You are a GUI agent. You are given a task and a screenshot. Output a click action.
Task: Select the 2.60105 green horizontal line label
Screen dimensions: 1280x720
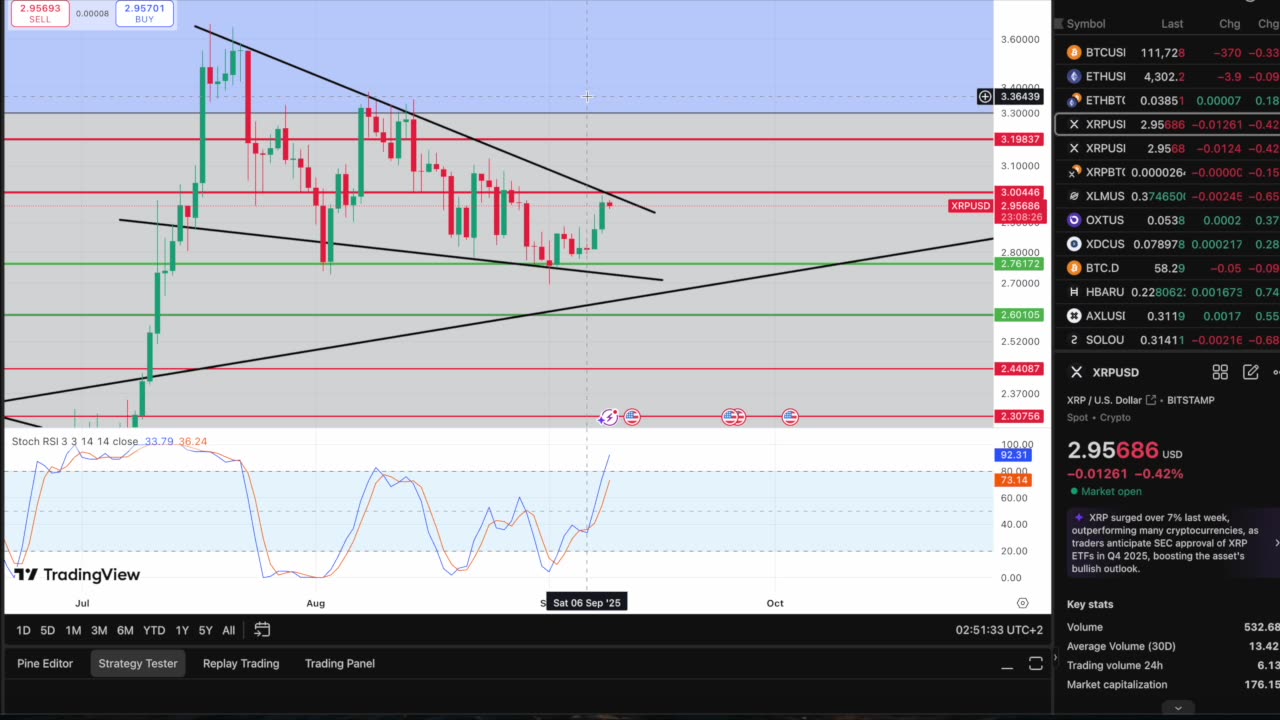1020,315
